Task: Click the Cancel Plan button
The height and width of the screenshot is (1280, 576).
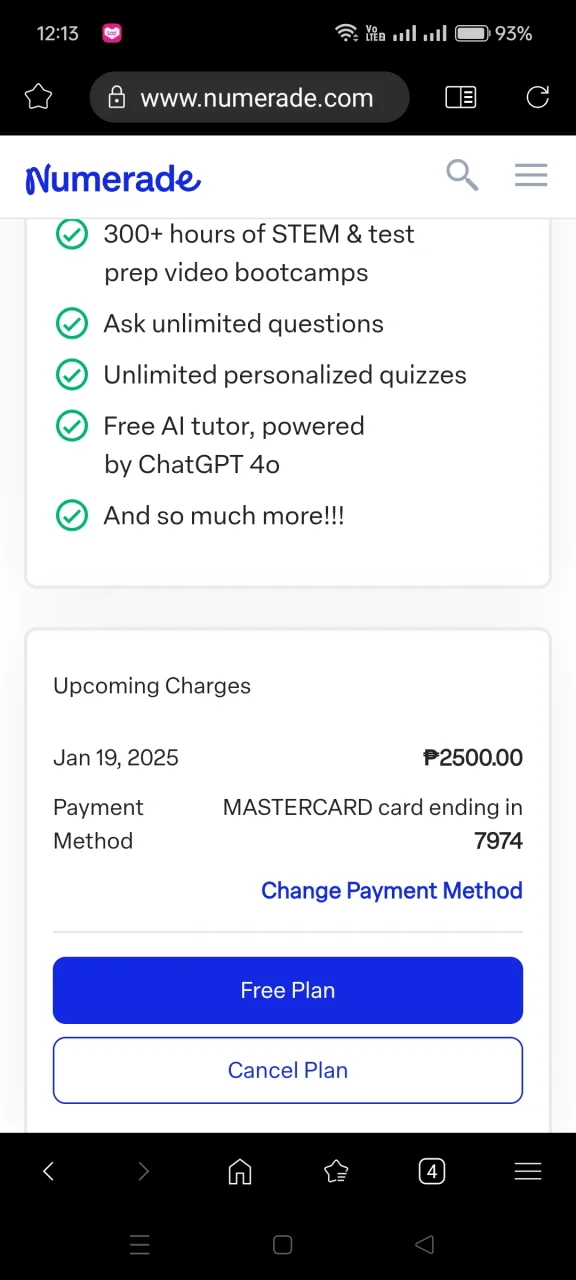Action: coord(288,1070)
